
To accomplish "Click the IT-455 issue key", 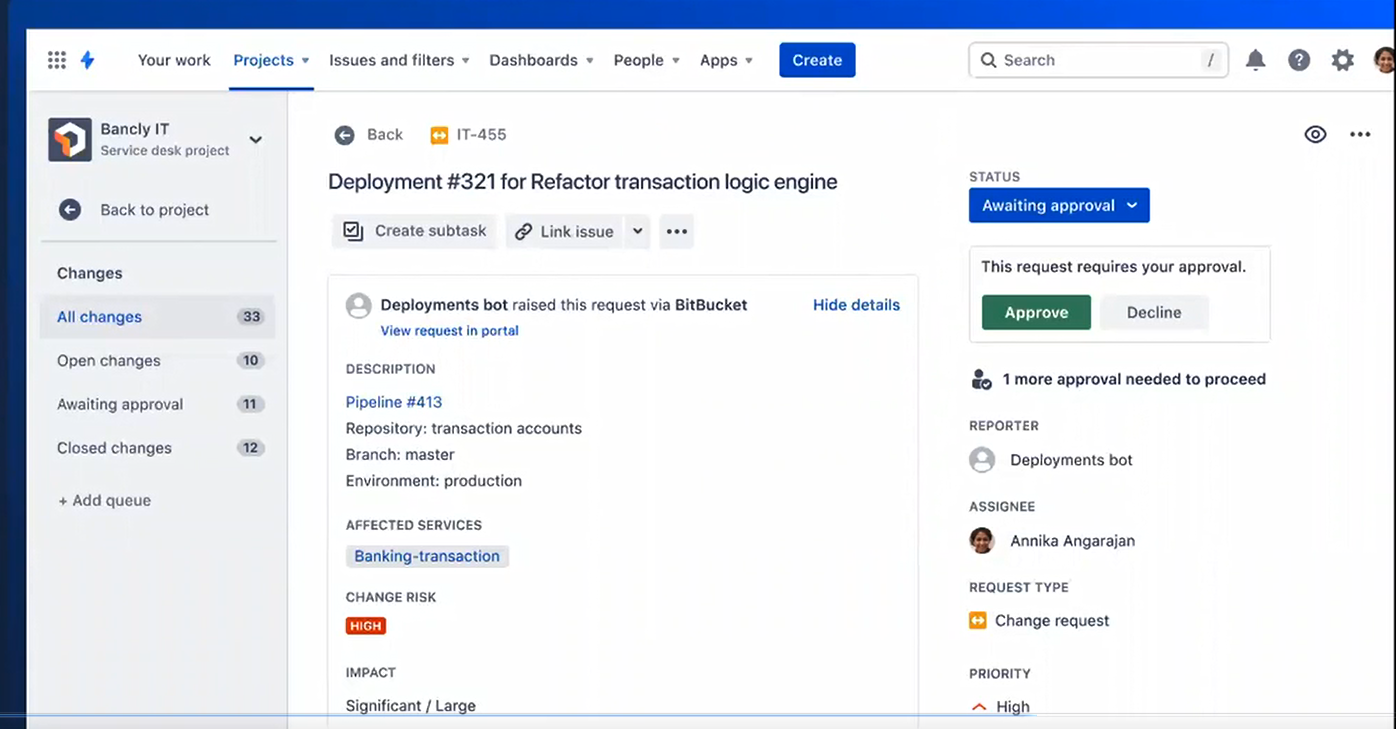I will point(482,135).
